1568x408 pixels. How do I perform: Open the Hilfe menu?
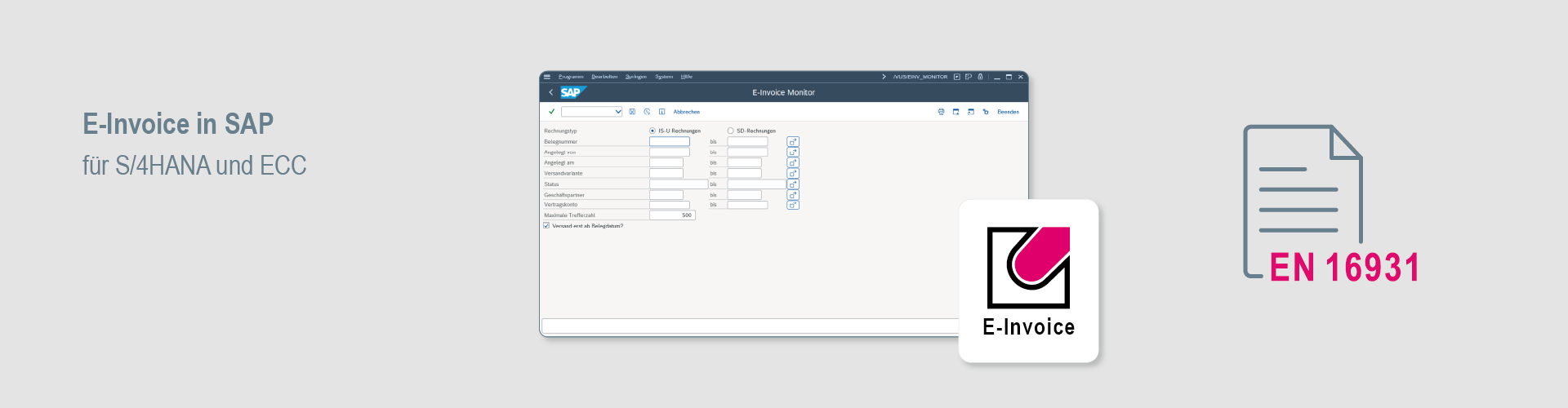pyautogui.click(x=687, y=77)
